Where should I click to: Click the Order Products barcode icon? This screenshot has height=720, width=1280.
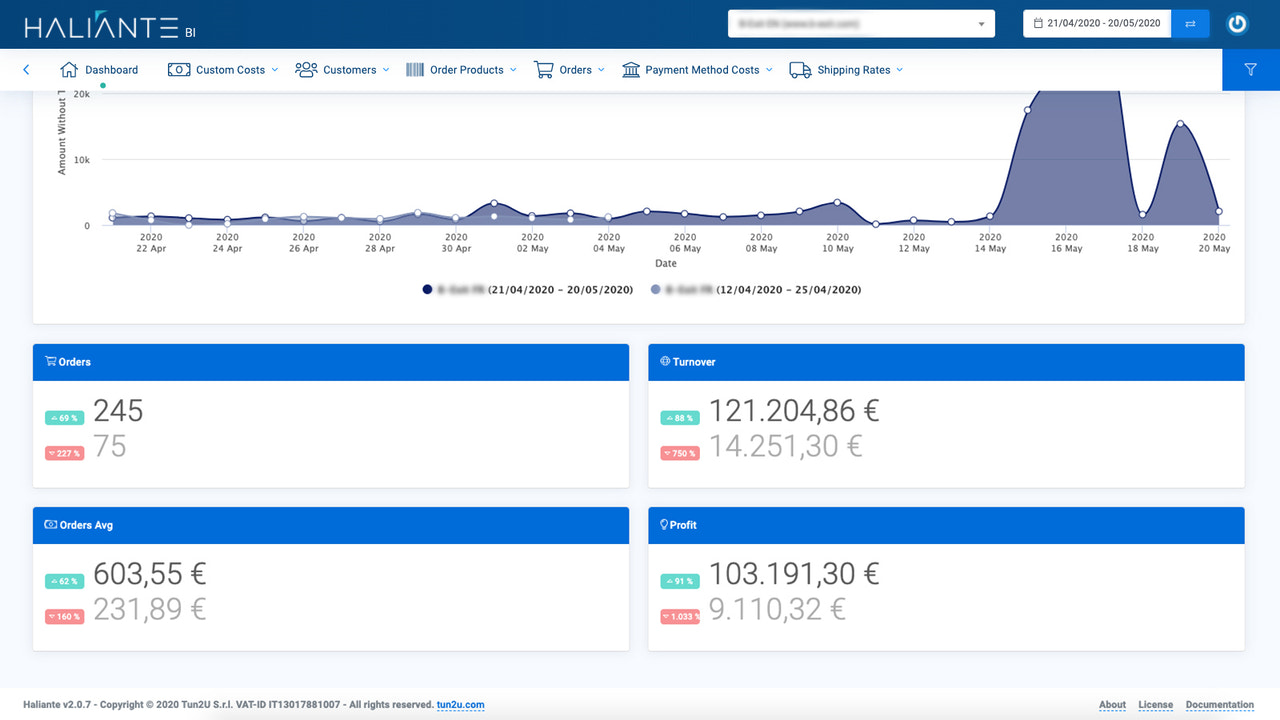pos(415,70)
